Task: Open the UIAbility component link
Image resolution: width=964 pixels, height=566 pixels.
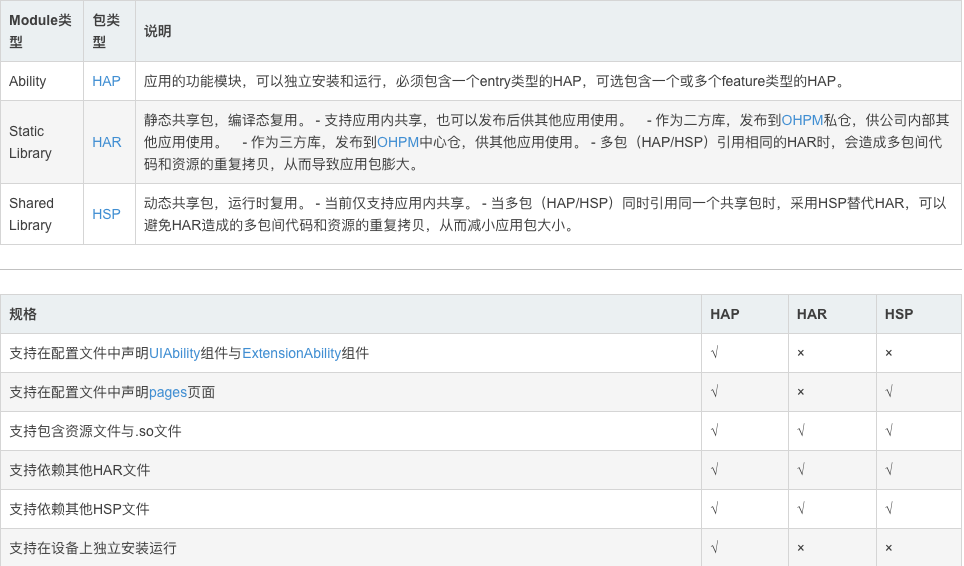Action: coord(174,353)
